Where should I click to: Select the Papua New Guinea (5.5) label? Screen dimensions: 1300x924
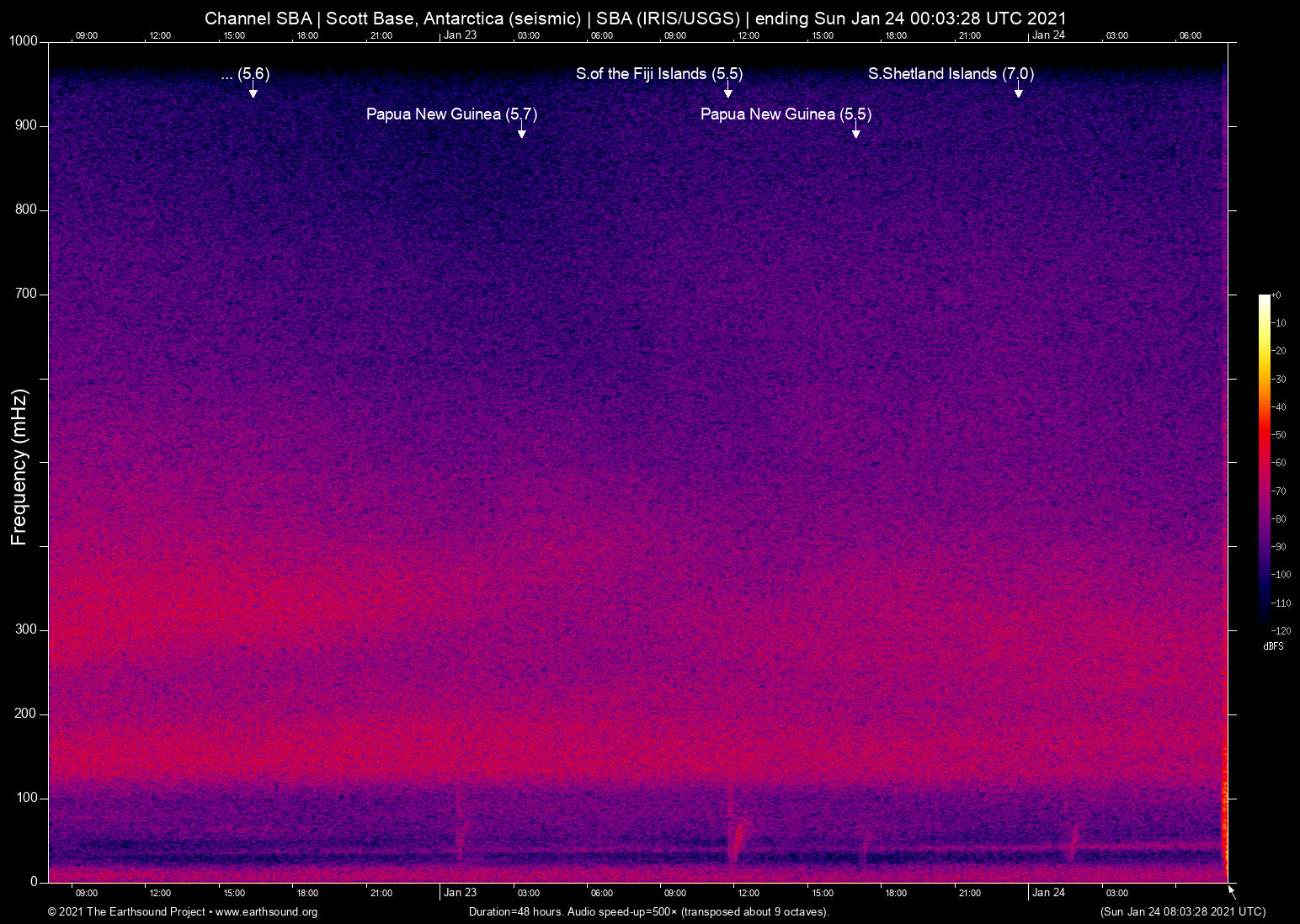click(786, 114)
